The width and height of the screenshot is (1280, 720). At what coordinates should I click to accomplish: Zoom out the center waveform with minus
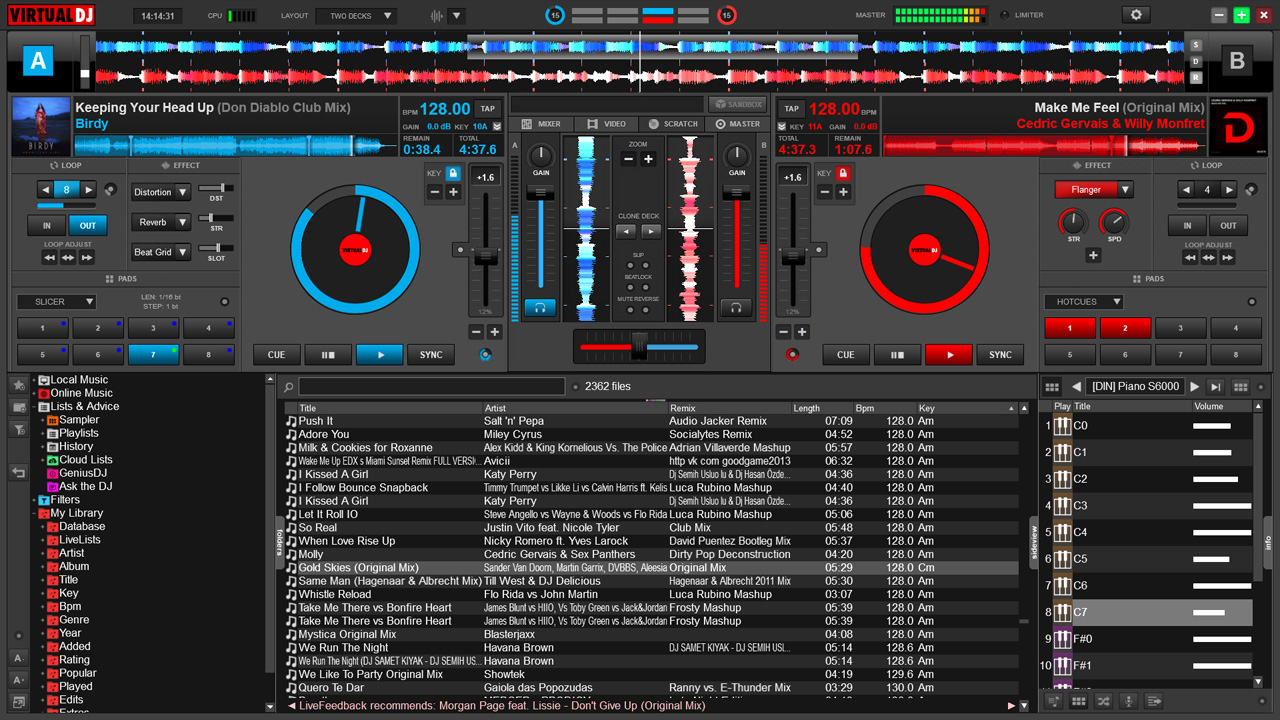point(629,159)
